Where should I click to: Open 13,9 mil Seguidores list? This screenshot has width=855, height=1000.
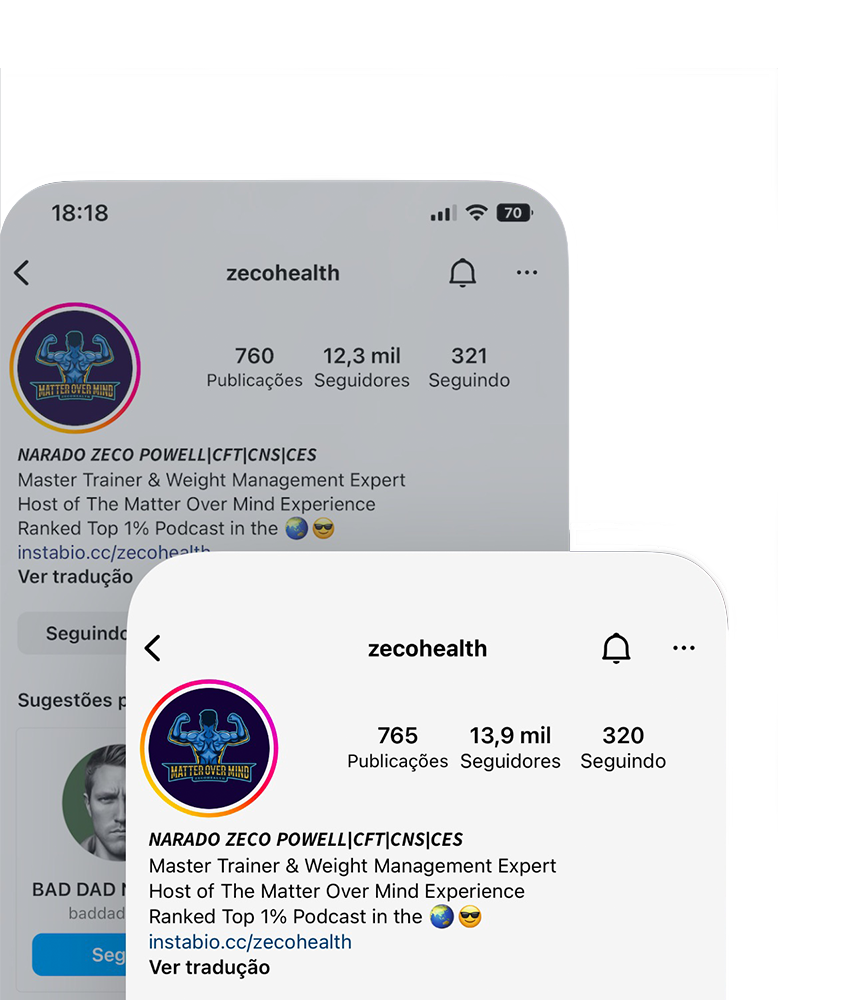(510, 747)
